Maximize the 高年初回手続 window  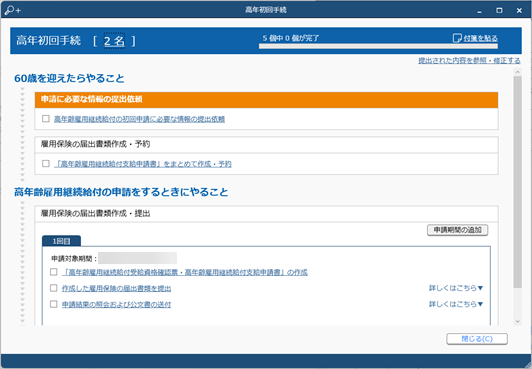[499, 11]
